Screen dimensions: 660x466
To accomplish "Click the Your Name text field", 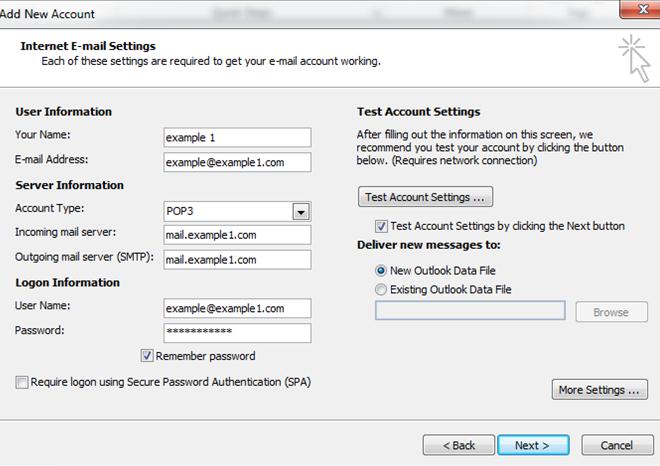I will point(237,137).
